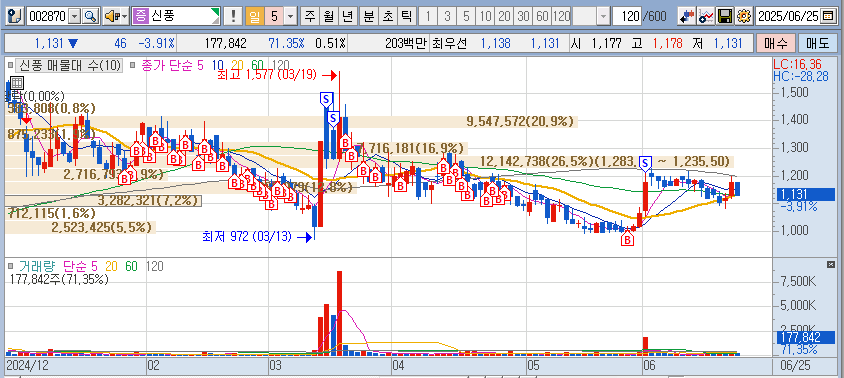Select the 20 interval button
This screenshot has height=378, width=844.
point(504,16)
